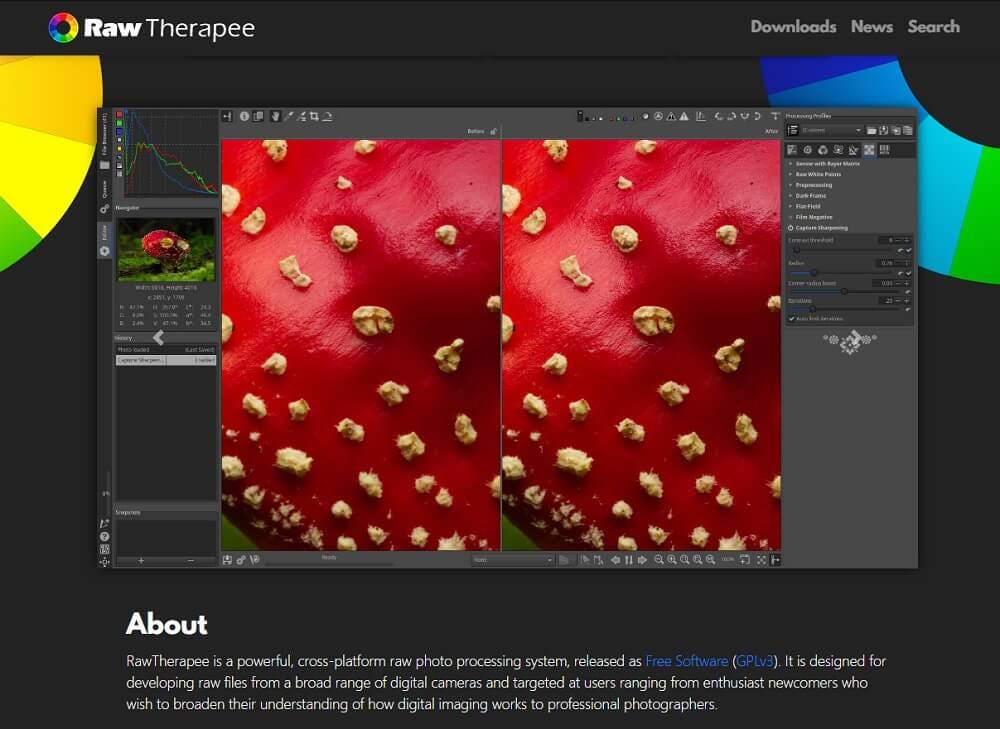
Task: Toggle Capture Sharpening power button
Action: point(791,228)
